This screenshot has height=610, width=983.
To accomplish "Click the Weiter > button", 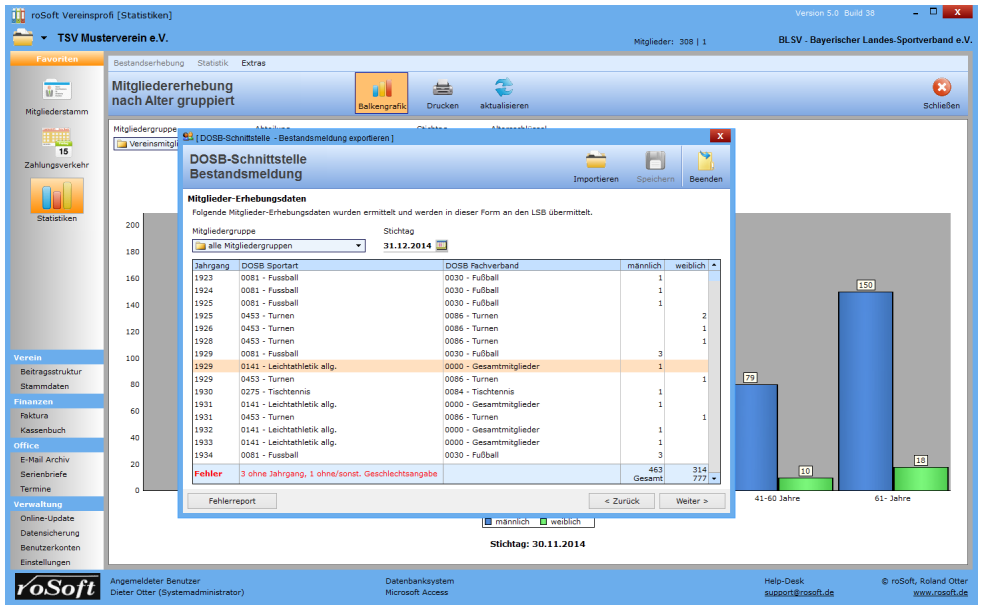I will 691,500.
